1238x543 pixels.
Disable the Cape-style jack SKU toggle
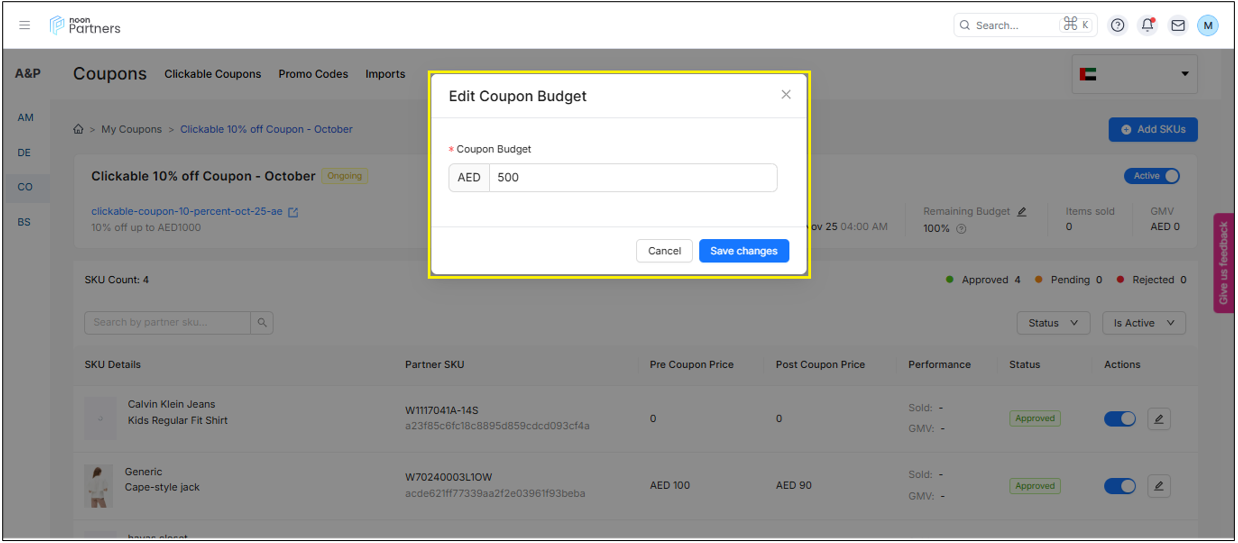tap(1119, 486)
